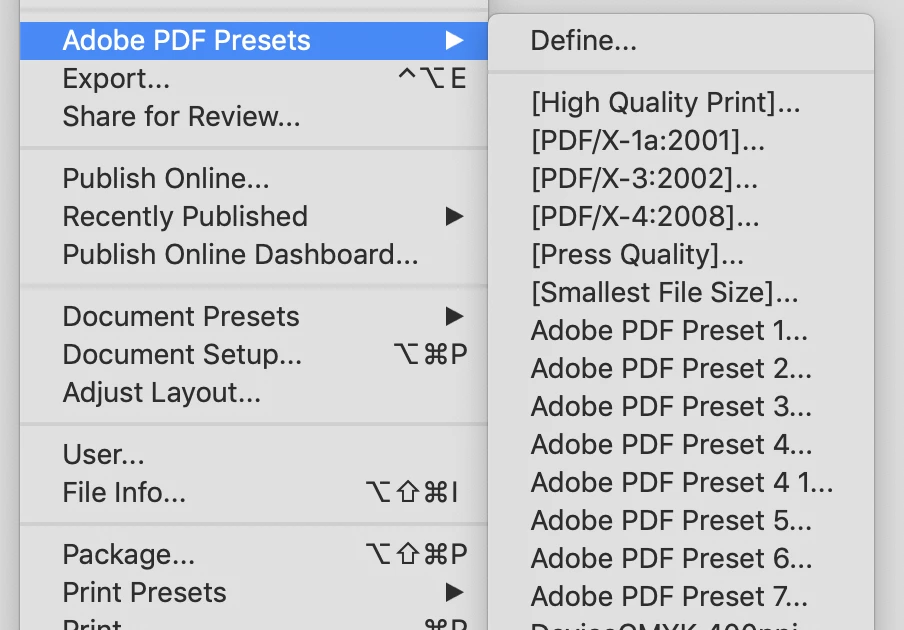Choose Adobe PDF Preset 5...

[681, 521]
